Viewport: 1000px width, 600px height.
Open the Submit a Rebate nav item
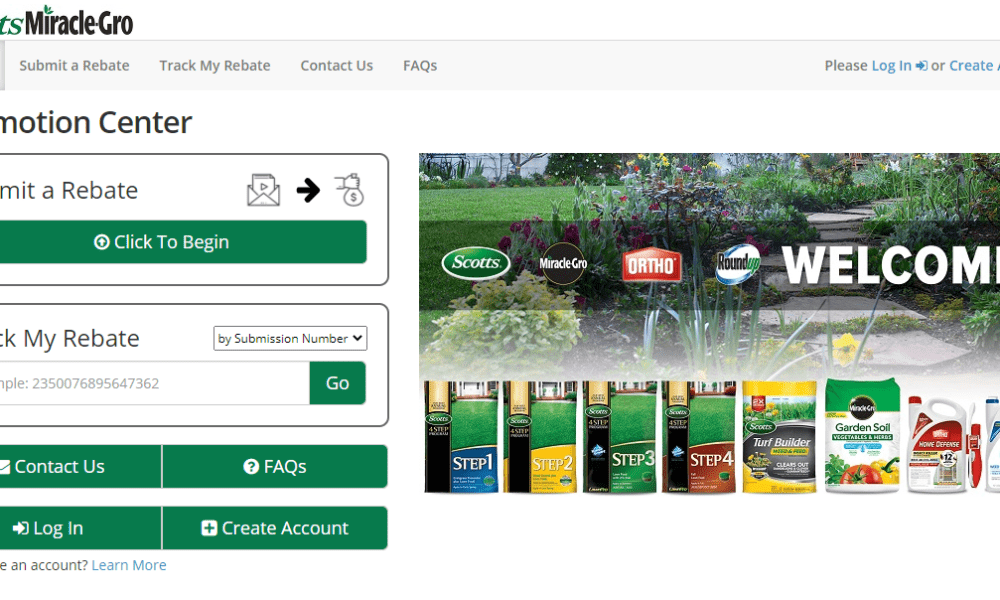coord(74,66)
